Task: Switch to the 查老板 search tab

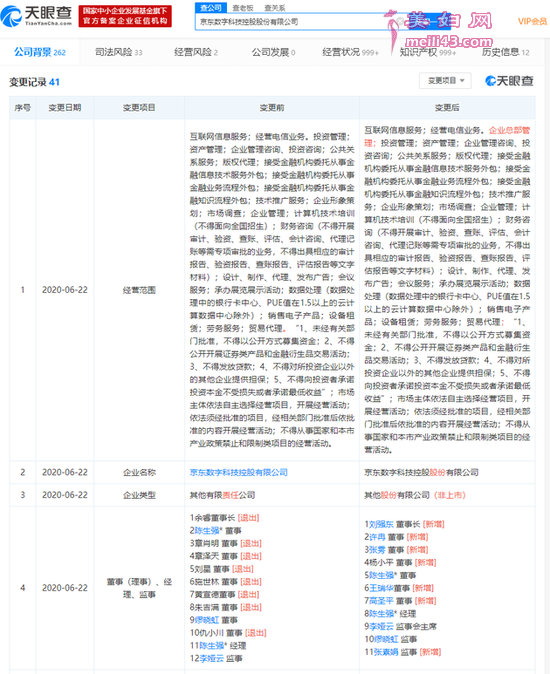Action: 243,8
